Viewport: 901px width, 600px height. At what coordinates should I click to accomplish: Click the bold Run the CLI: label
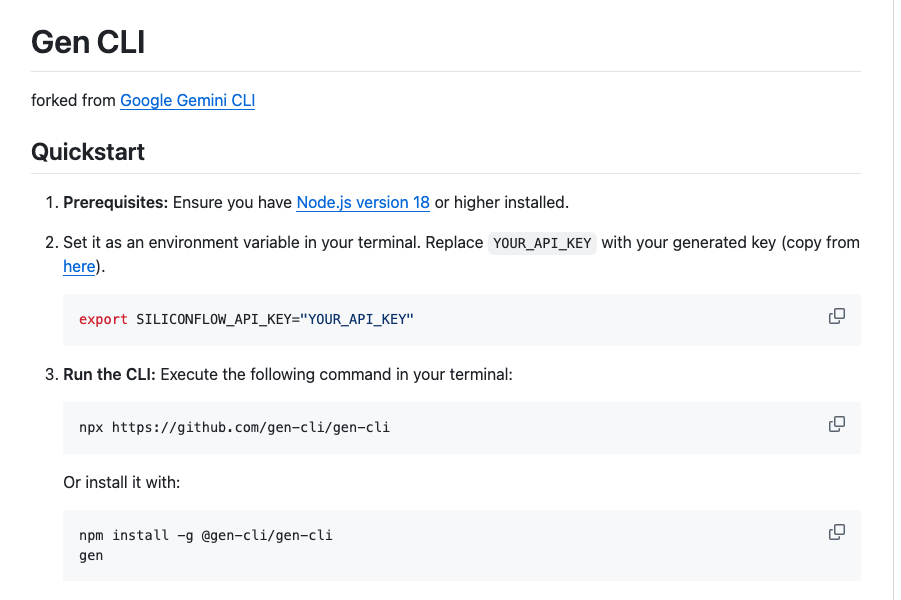109,374
